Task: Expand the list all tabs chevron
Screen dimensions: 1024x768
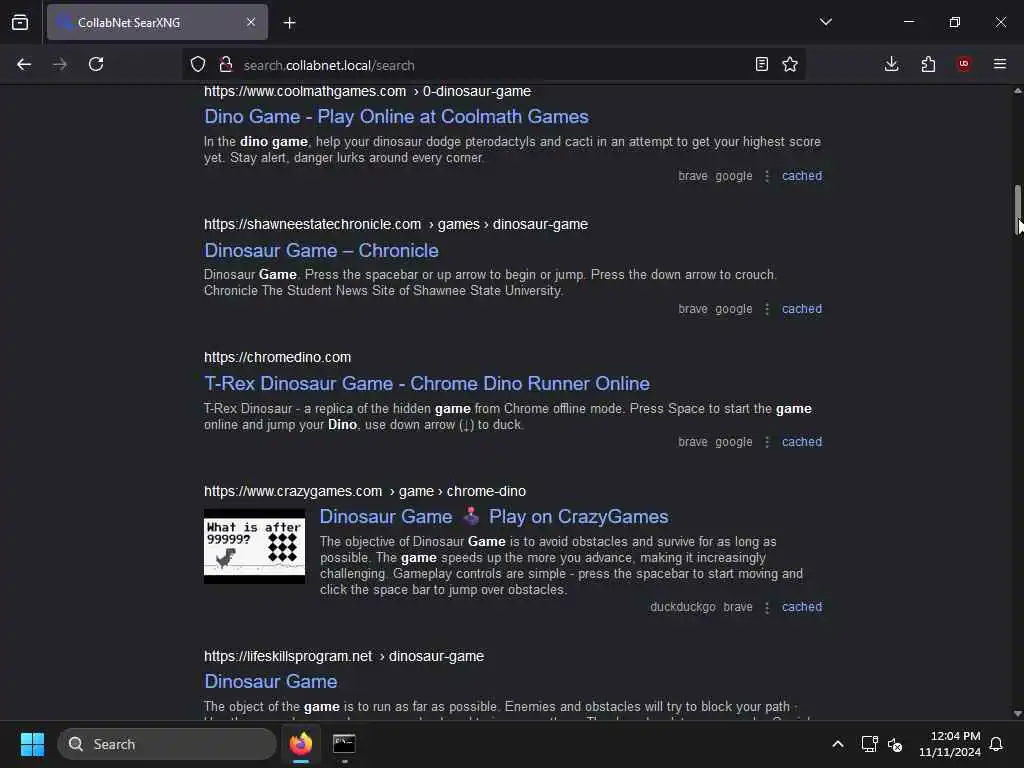Action: tap(826, 22)
